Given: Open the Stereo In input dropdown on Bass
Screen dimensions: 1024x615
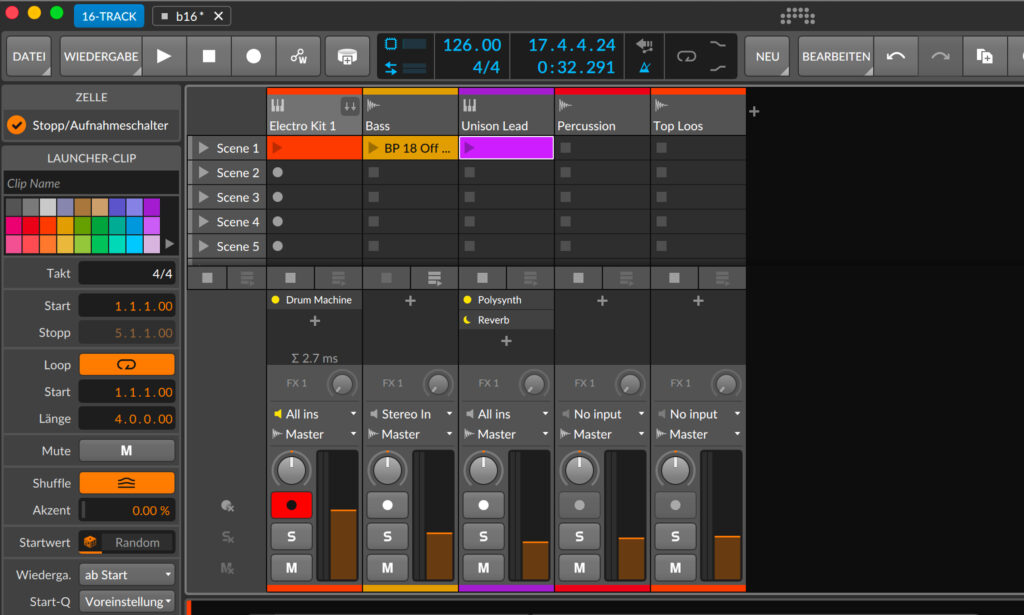Looking at the screenshot, I should pos(411,414).
